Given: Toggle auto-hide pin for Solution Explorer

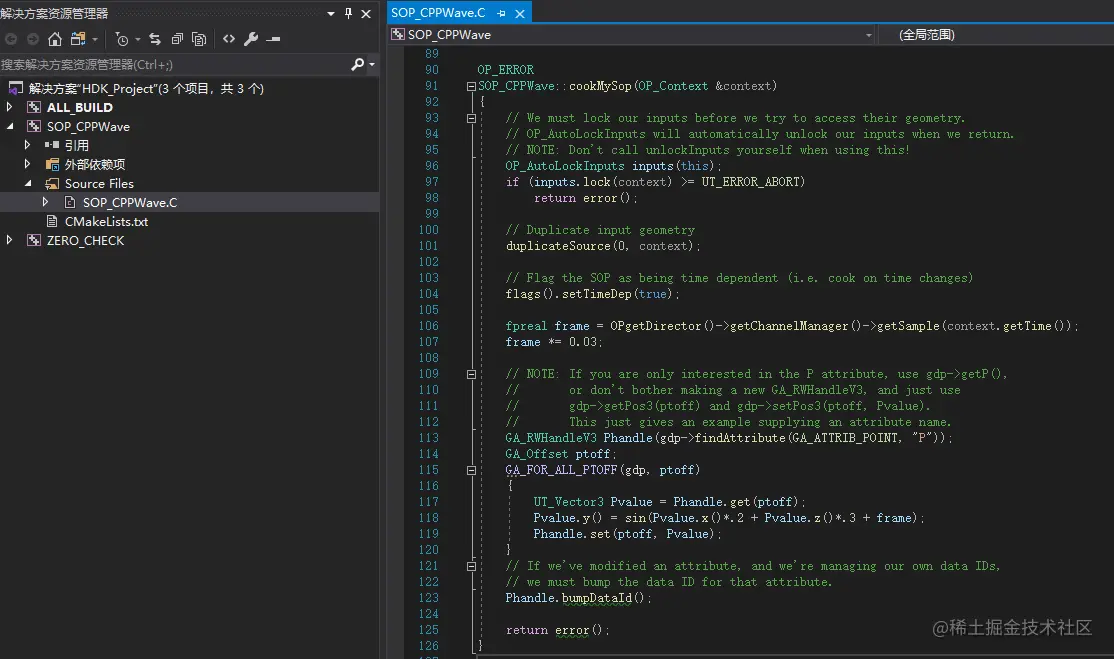Looking at the screenshot, I should 348,13.
